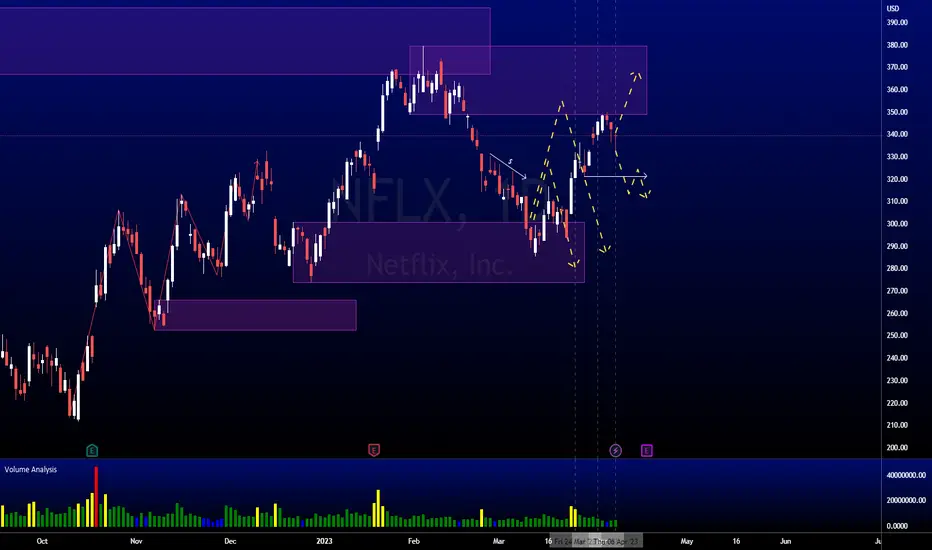This screenshot has width=932, height=550.
Task: Open the green earnings E marker
Action: pyautogui.click(x=92, y=450)
